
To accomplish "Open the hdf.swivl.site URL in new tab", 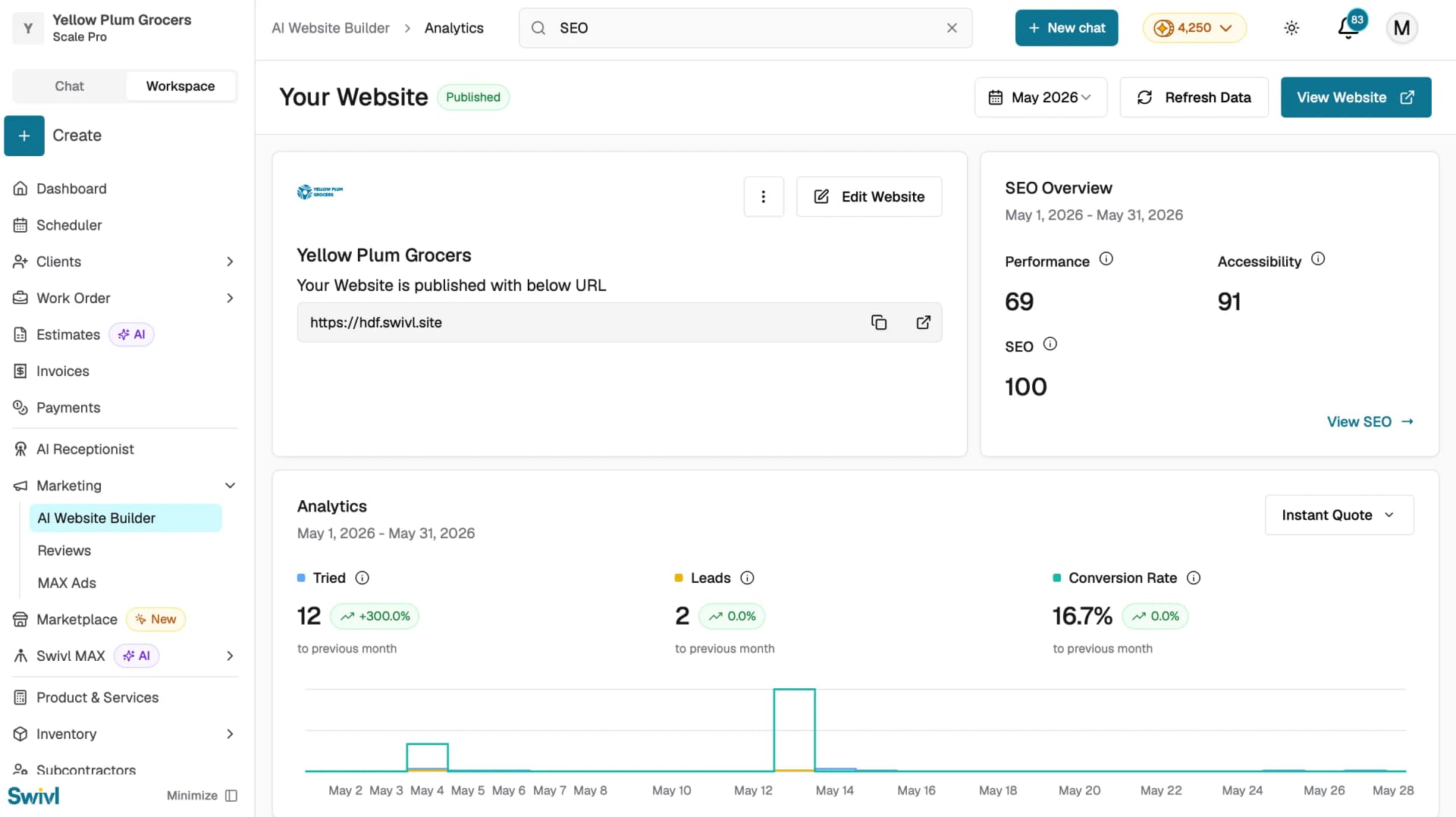I will click(x=923, y=322).
